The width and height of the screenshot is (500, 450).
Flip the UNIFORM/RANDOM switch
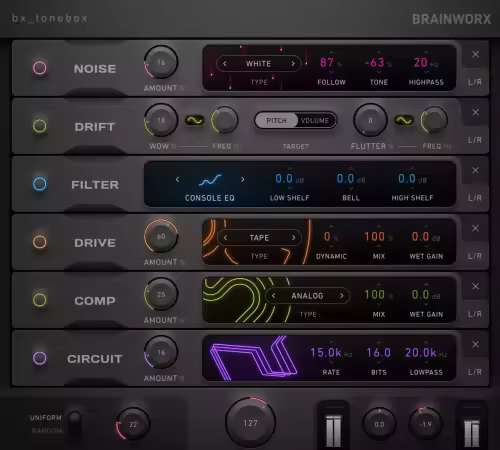tap(74, 423)
